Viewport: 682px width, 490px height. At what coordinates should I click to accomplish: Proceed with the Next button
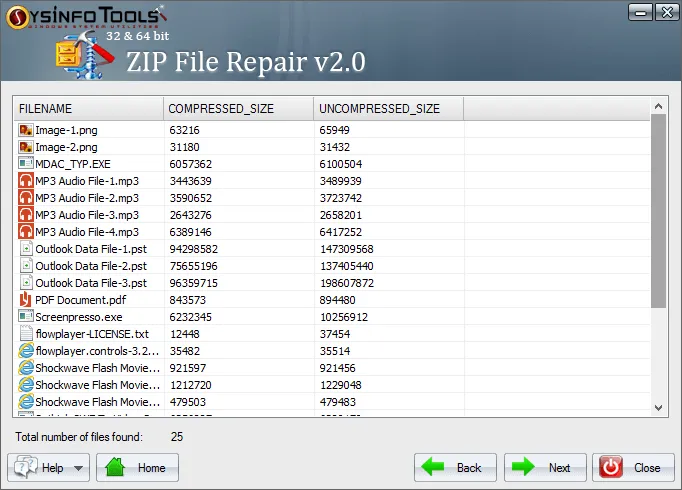pos(545,467)
